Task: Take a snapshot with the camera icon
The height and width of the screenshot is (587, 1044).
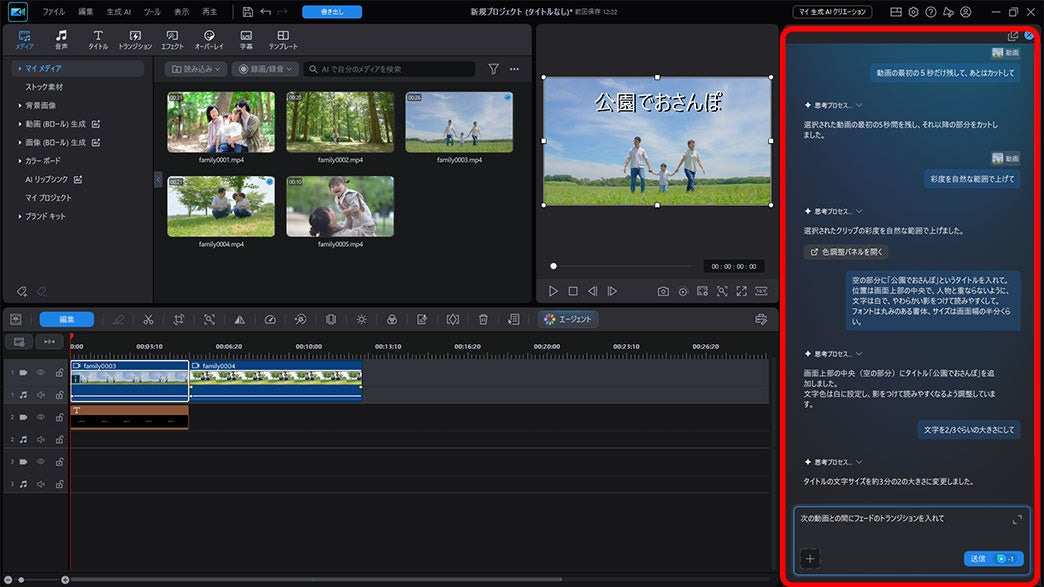Action: (x=663, y=291)
